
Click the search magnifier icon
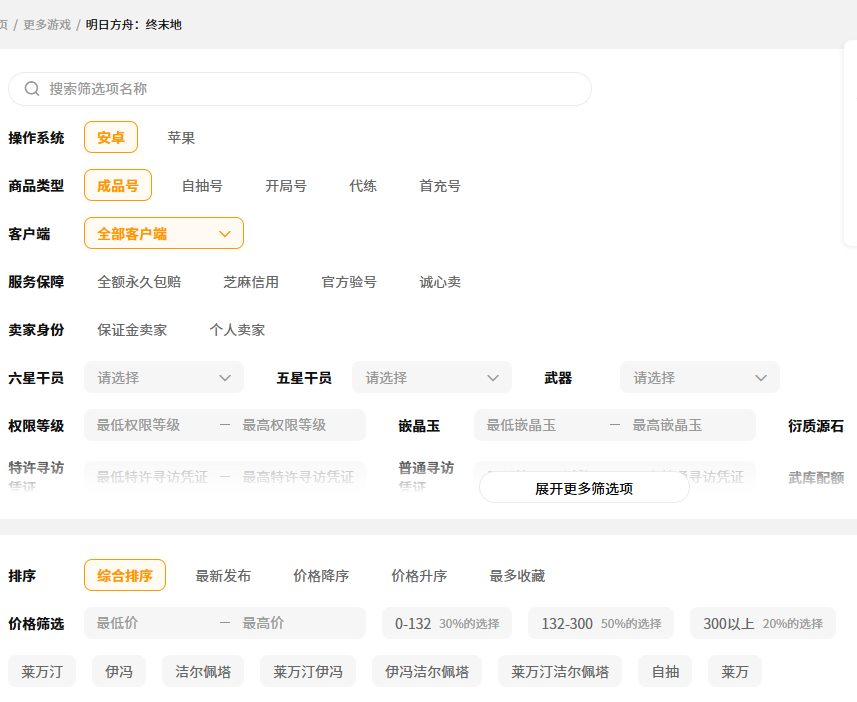pyautogui.click(x=32, y=89)
